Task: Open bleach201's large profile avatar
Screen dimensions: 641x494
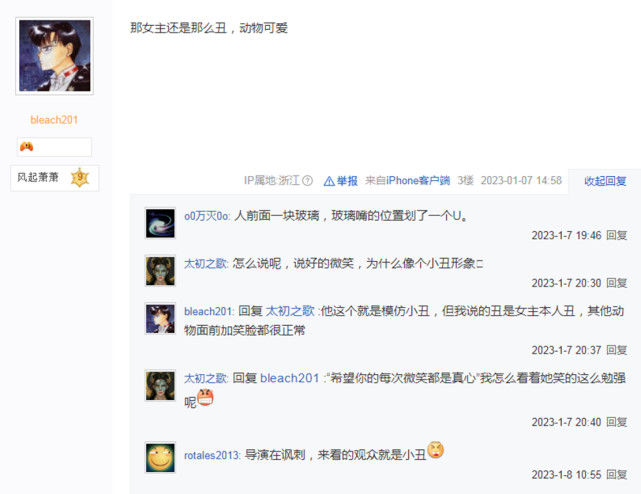Action: coord(54,56)
